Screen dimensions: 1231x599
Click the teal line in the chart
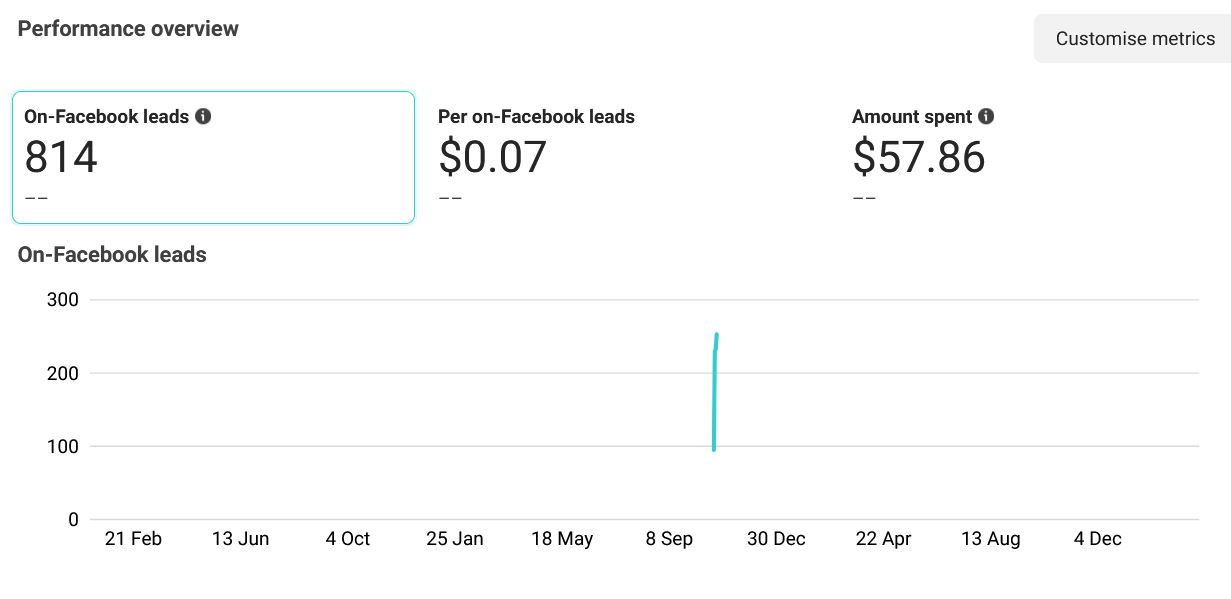point(714,400)
